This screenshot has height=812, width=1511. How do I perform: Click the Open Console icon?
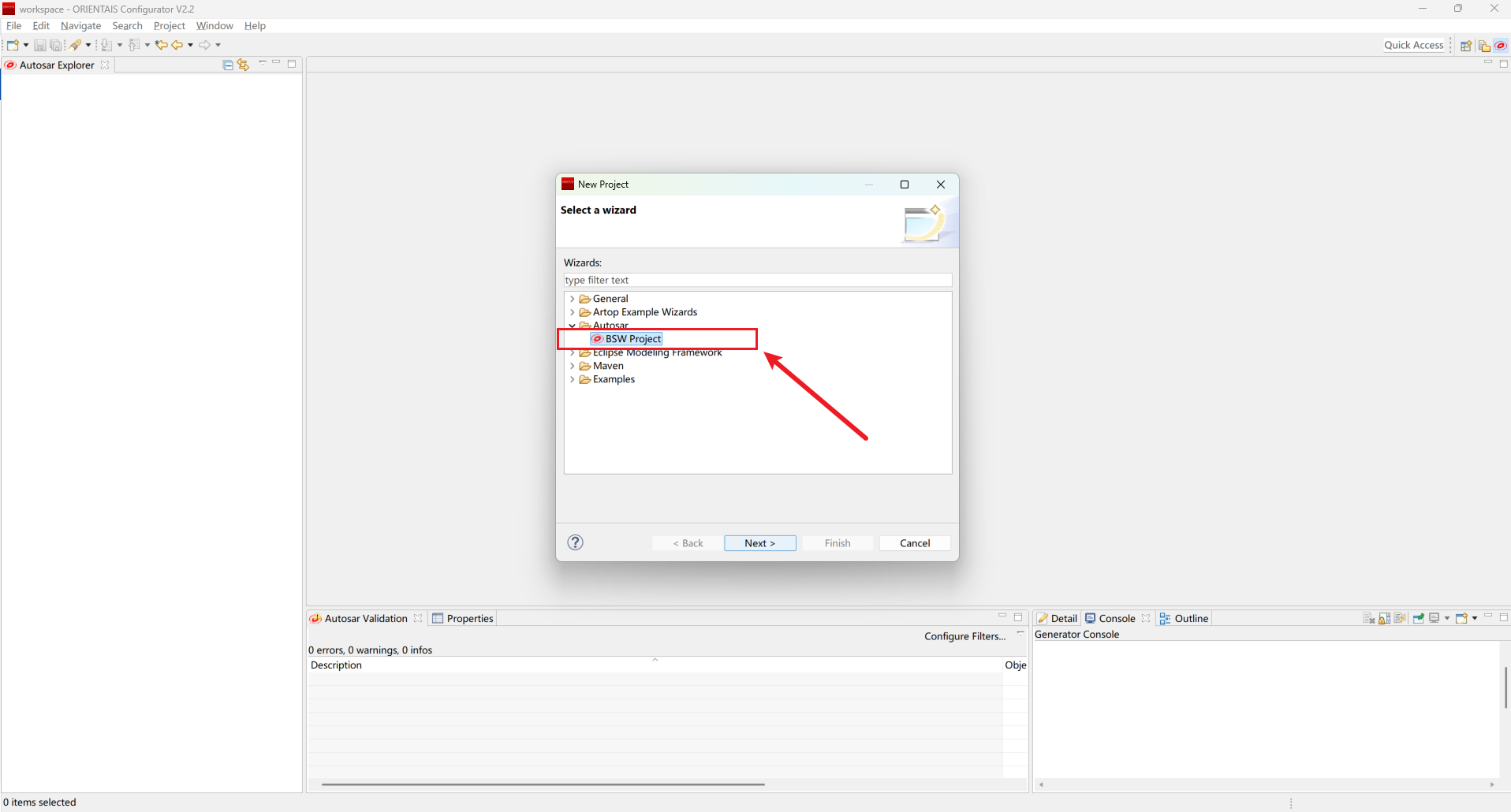(1461, 619)
